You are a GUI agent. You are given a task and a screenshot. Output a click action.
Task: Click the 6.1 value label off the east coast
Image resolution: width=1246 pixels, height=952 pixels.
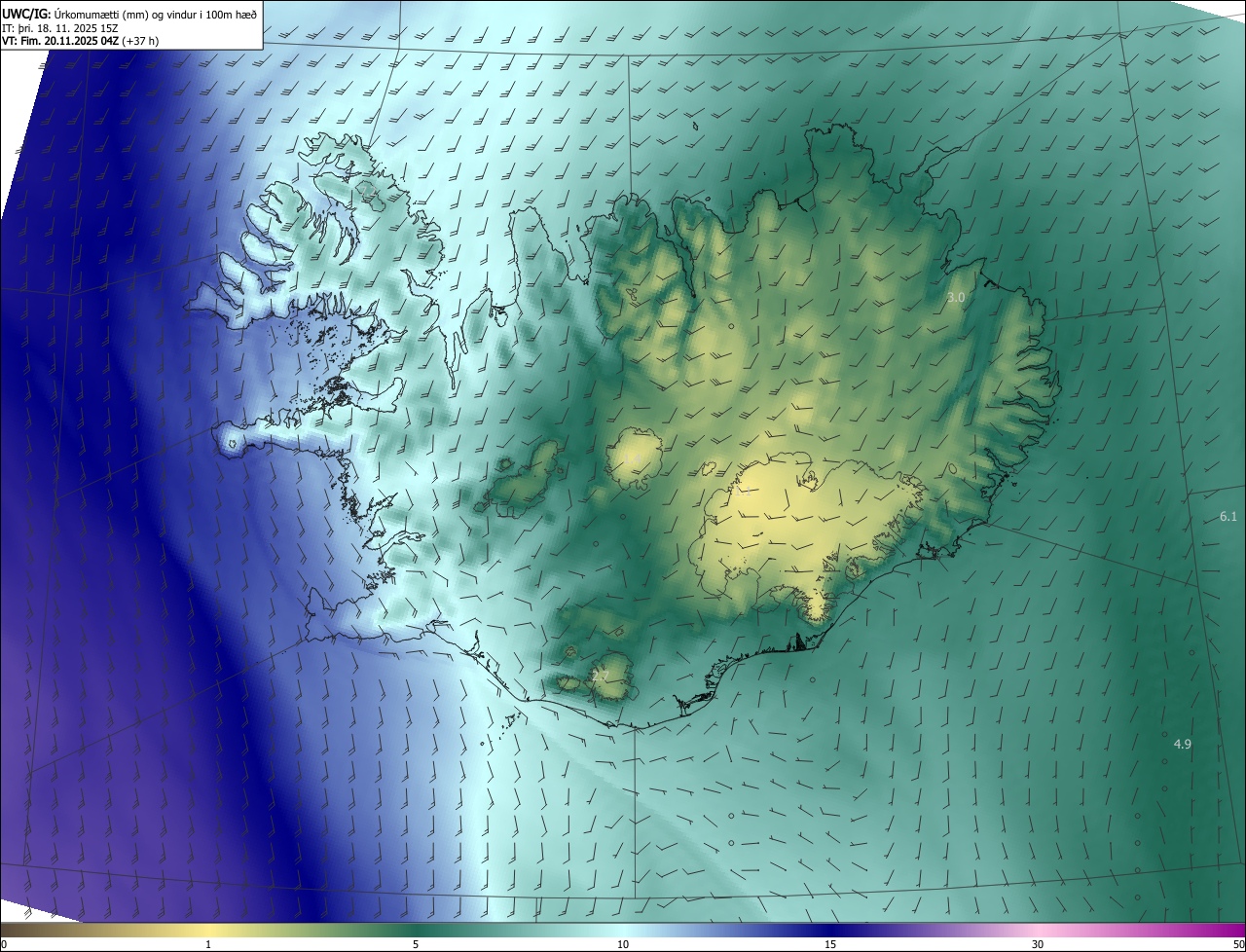[x=1228, y=516]
